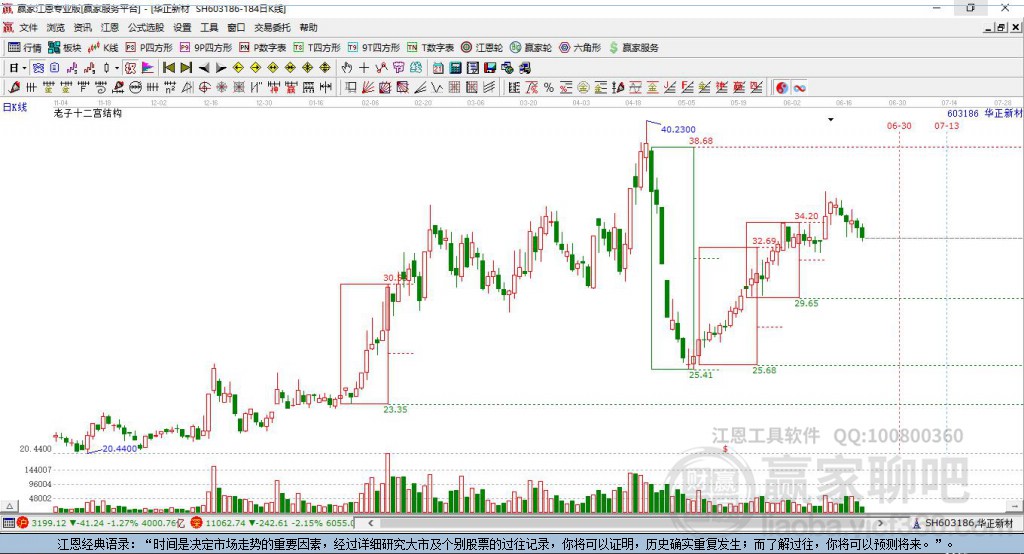This screenshot has width=1024, height=554.
Task: Open the calendar icon
Action: 438,67
